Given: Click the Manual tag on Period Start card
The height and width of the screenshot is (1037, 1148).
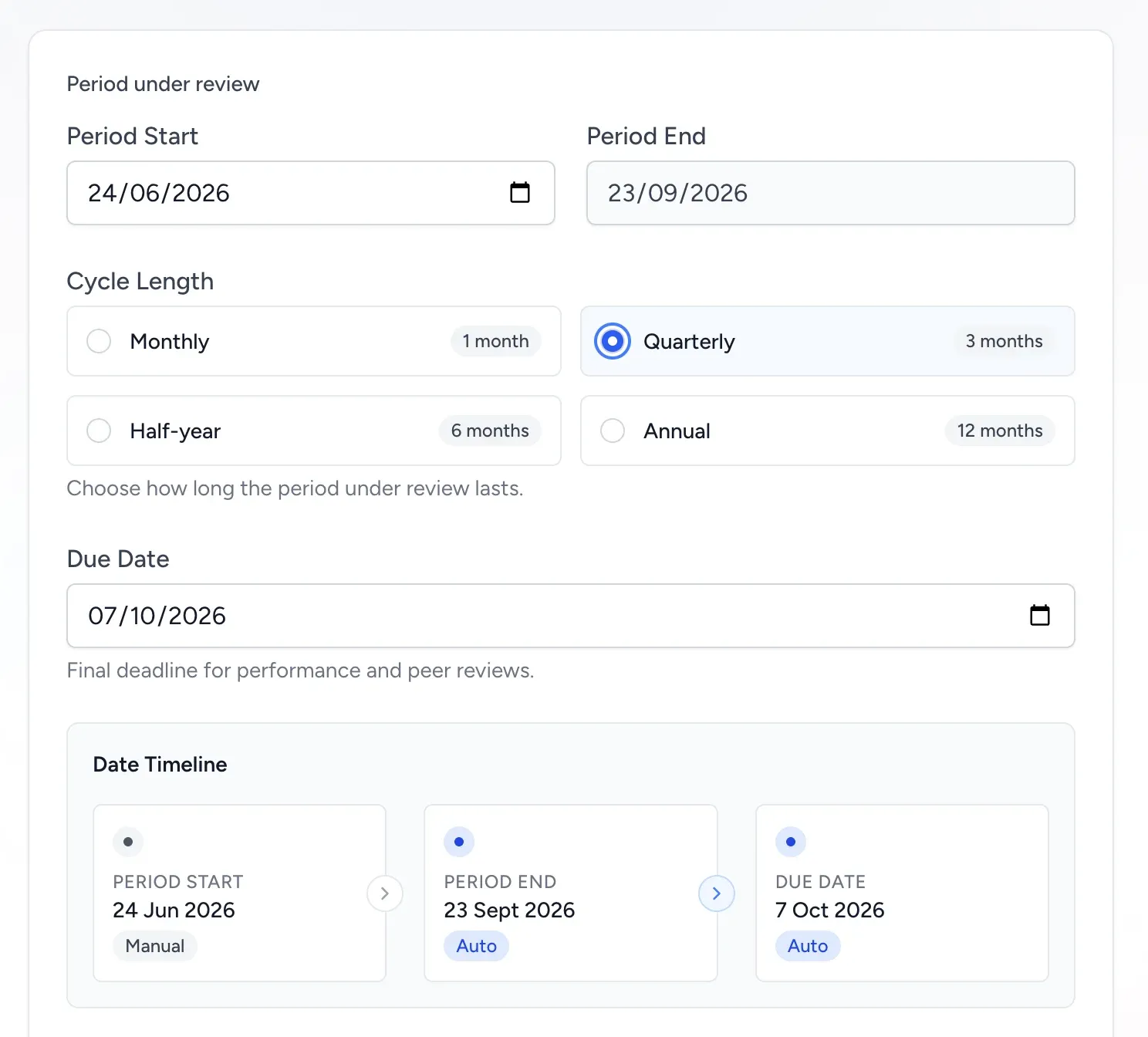Looking at the screenshot, I should coord(155,946).
